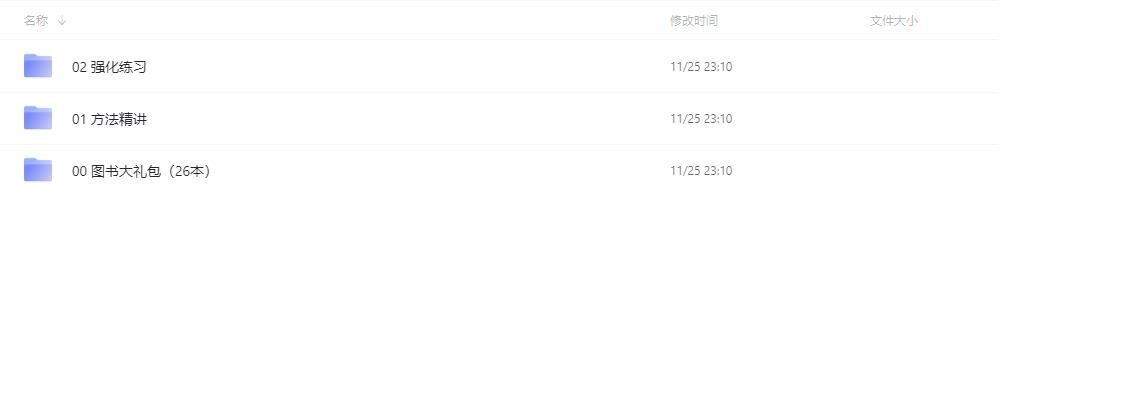The image size is (1141, 403).
Task: Select 02 强化练习 row between name and date
Action: [408, 67]
